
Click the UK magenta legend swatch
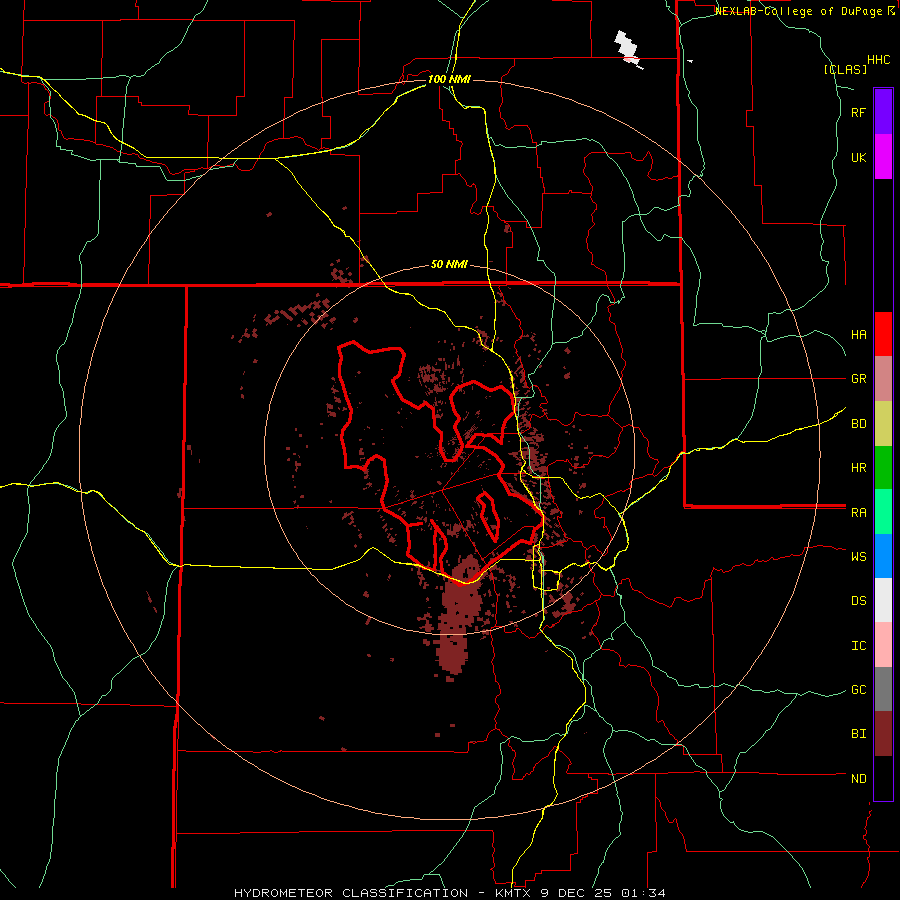tap(883, 156)
